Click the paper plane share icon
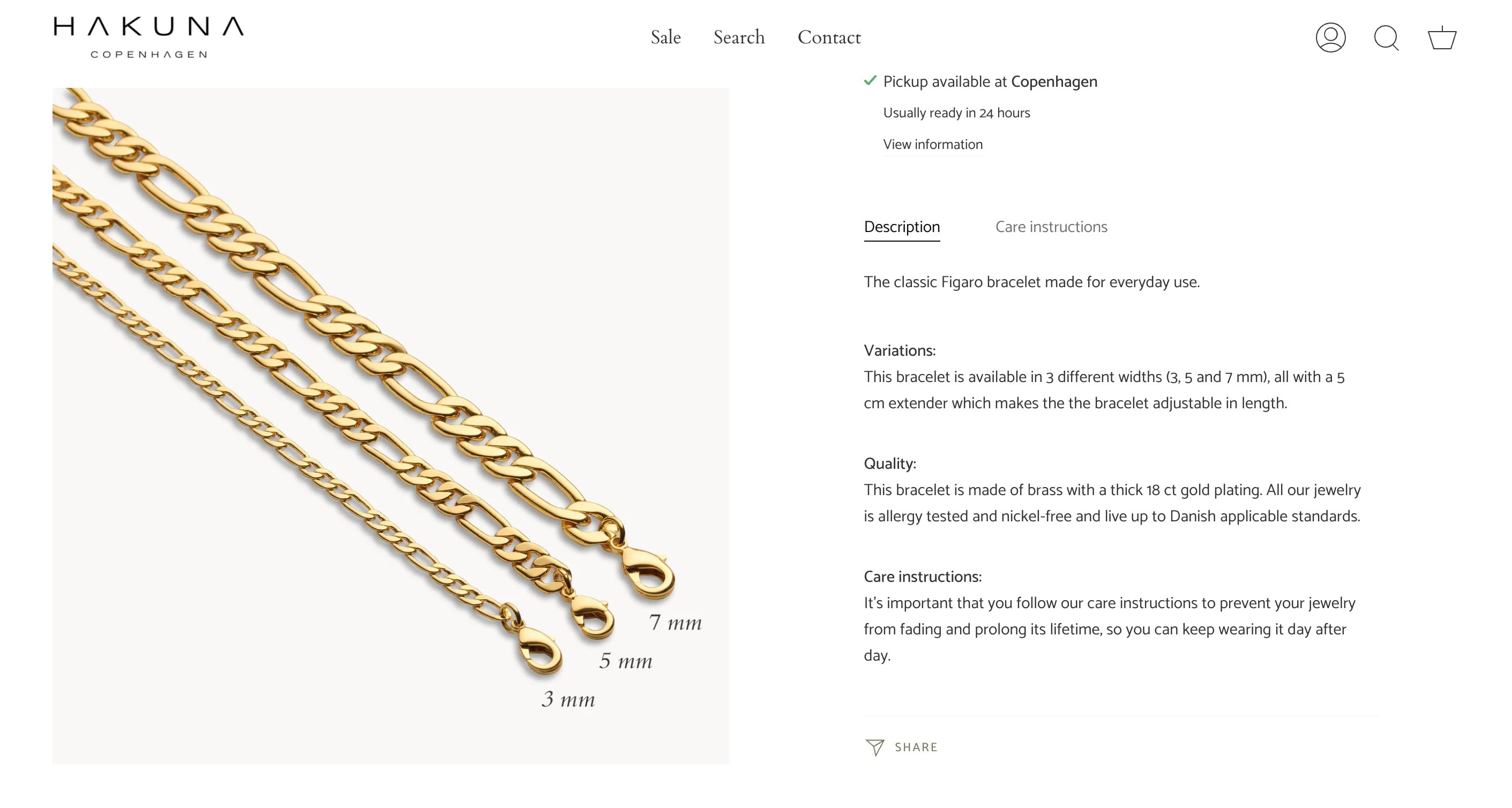 (874, 747)
